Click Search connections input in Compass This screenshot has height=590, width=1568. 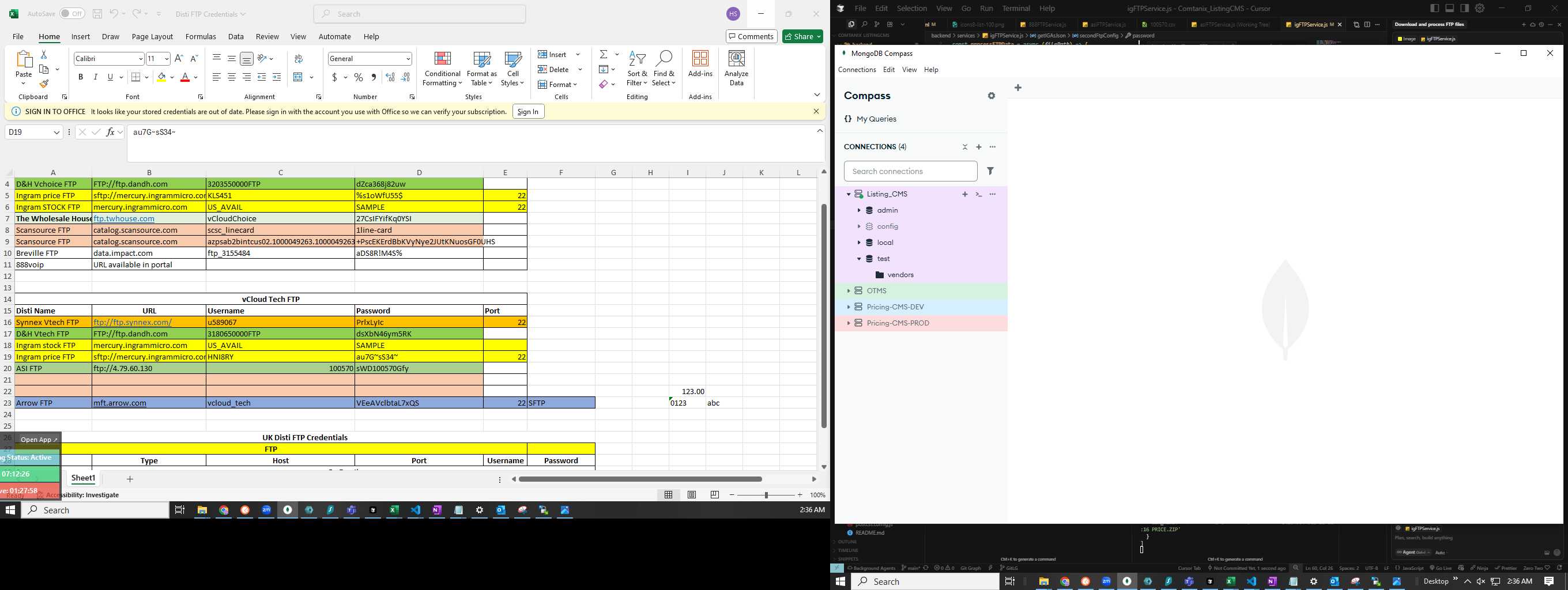(910, 172)
